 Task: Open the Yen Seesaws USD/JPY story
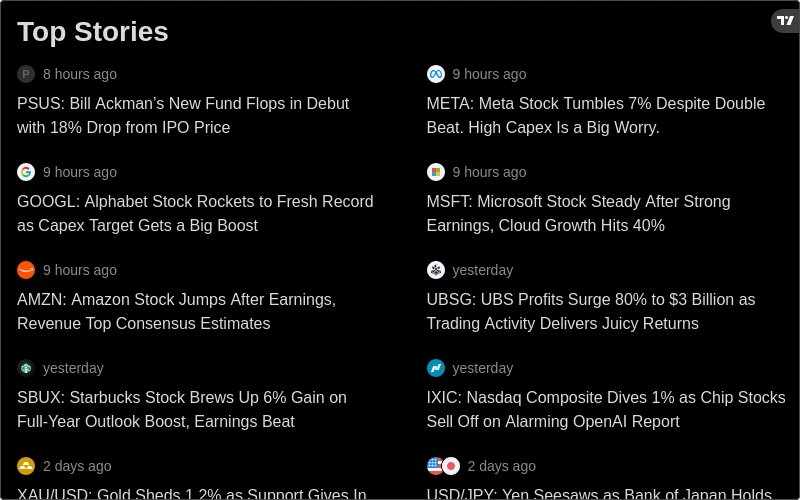[599, 494]
